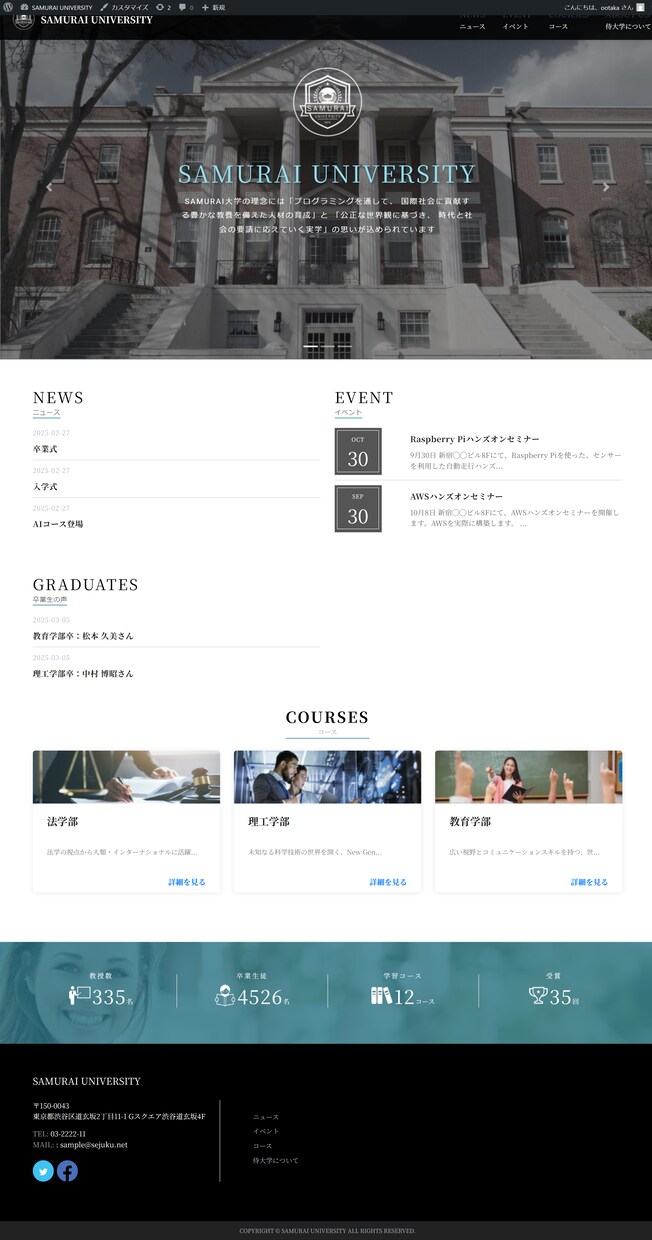Open SAMURAI UNIVERSITY site menu in admin bar
652x1240 pixels.
(57, 7)
